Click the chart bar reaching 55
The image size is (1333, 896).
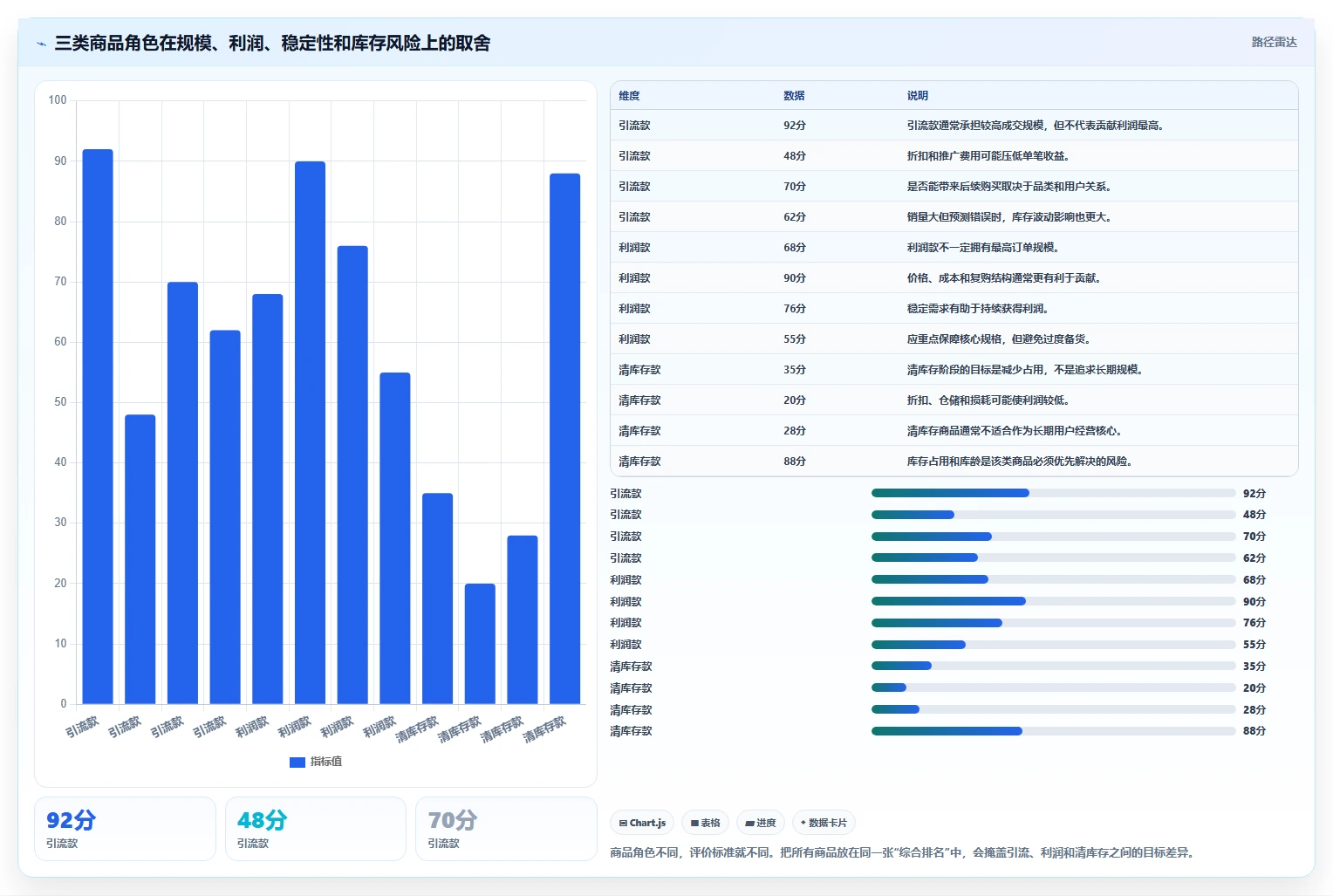[x=395, y=538]
